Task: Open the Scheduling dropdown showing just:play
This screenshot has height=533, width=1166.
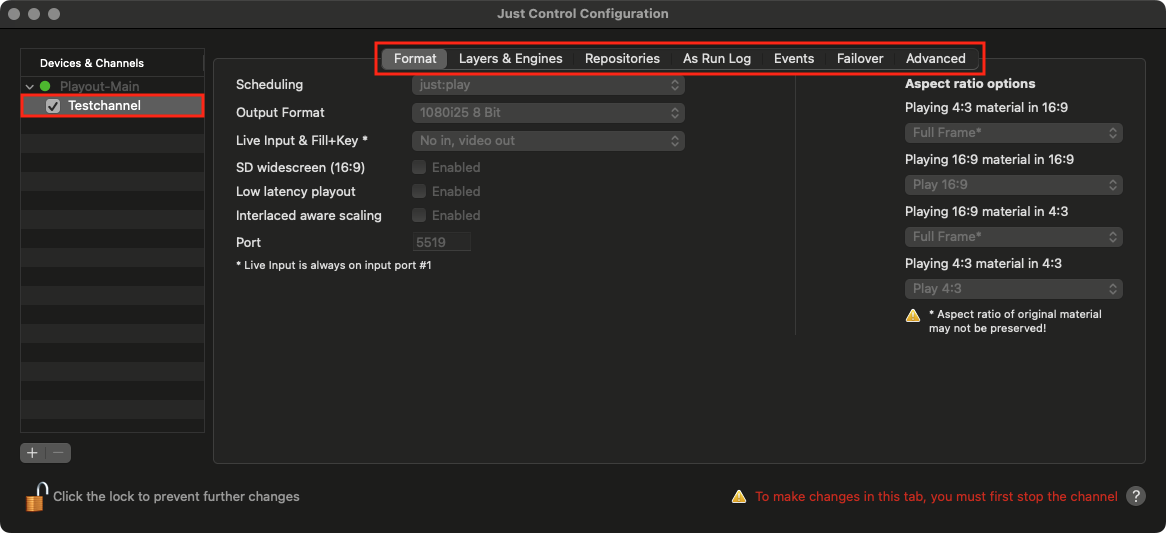Action: click(548, 85)
